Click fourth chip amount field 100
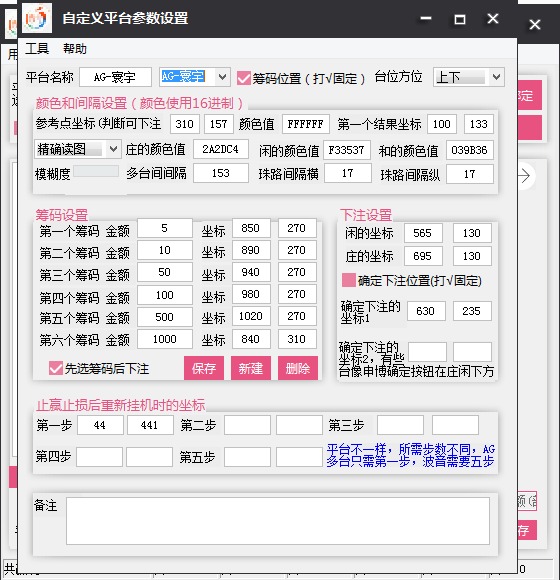 [x=165, y=295]
